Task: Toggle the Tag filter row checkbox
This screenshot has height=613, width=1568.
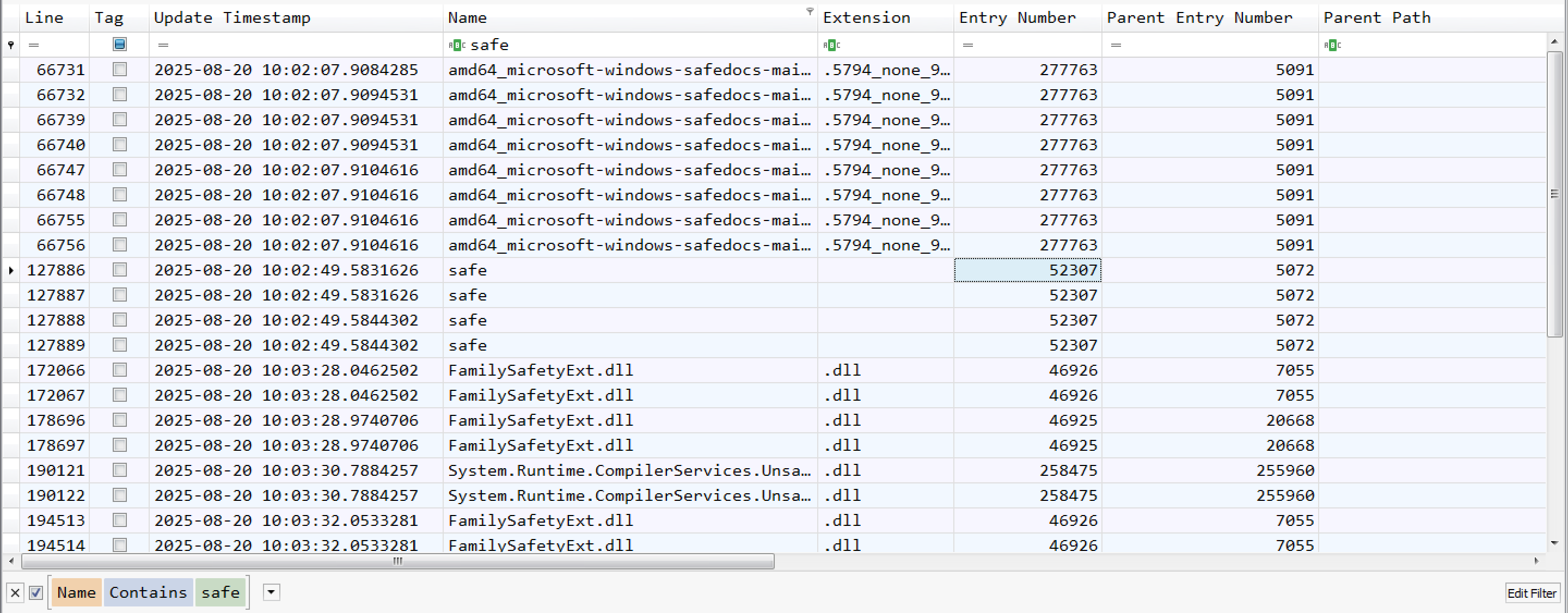Action: (x=120, y=44)
